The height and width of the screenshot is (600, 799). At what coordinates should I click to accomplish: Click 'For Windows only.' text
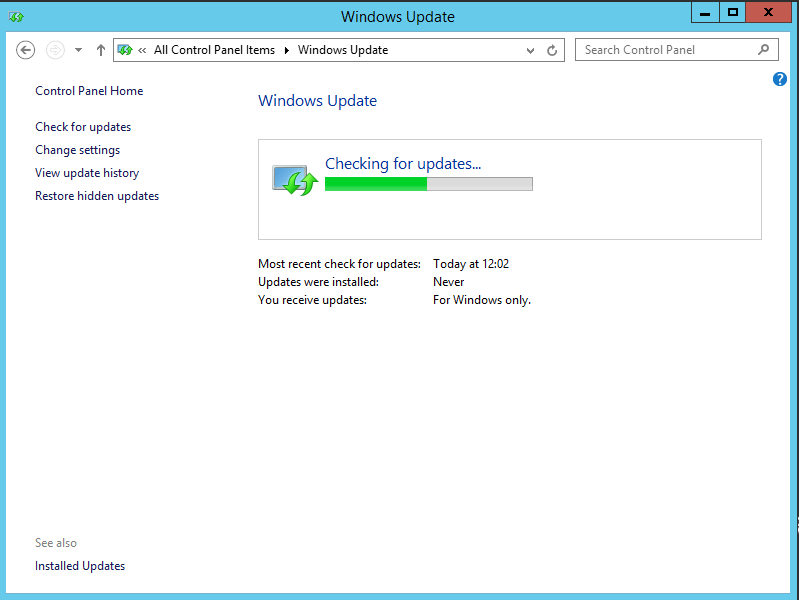[482, 300]
